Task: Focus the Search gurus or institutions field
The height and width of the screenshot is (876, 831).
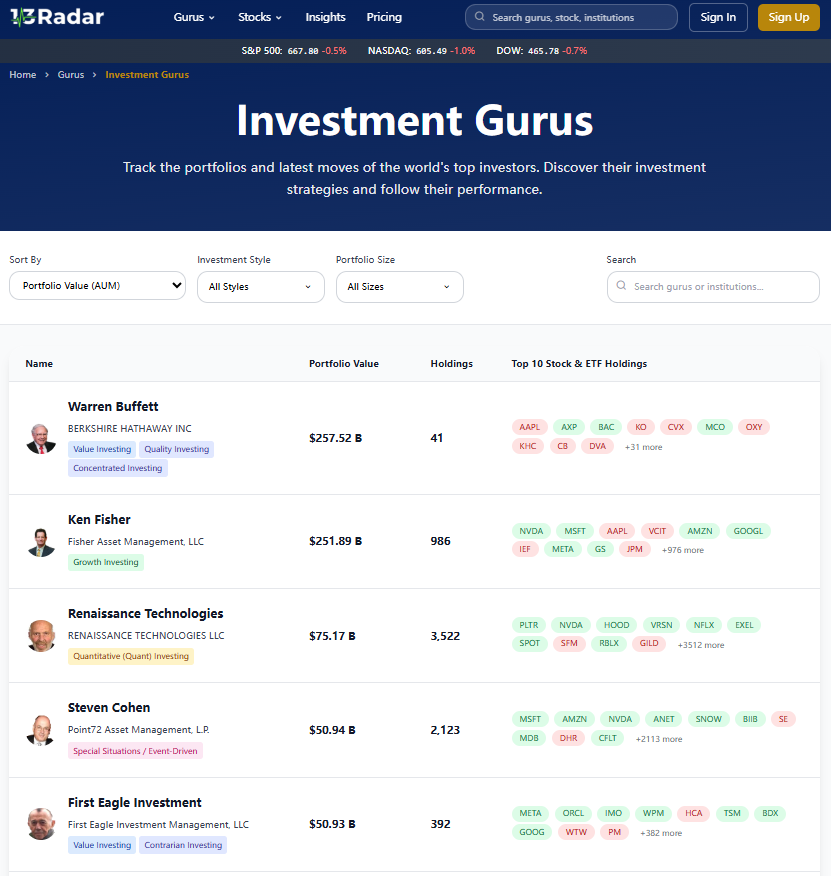Action: (x=713, y=287)
